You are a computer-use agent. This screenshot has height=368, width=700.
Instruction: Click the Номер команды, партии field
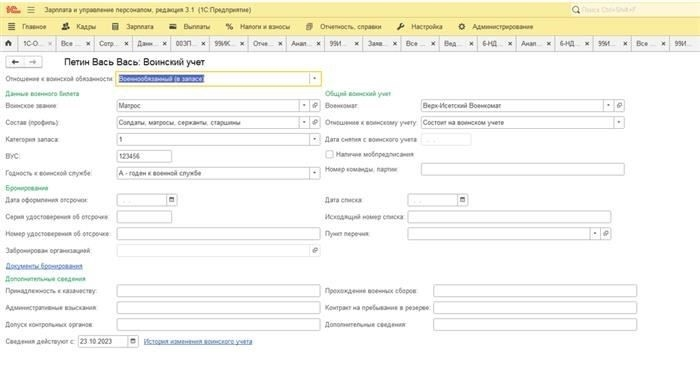click(x=522, y=169)
